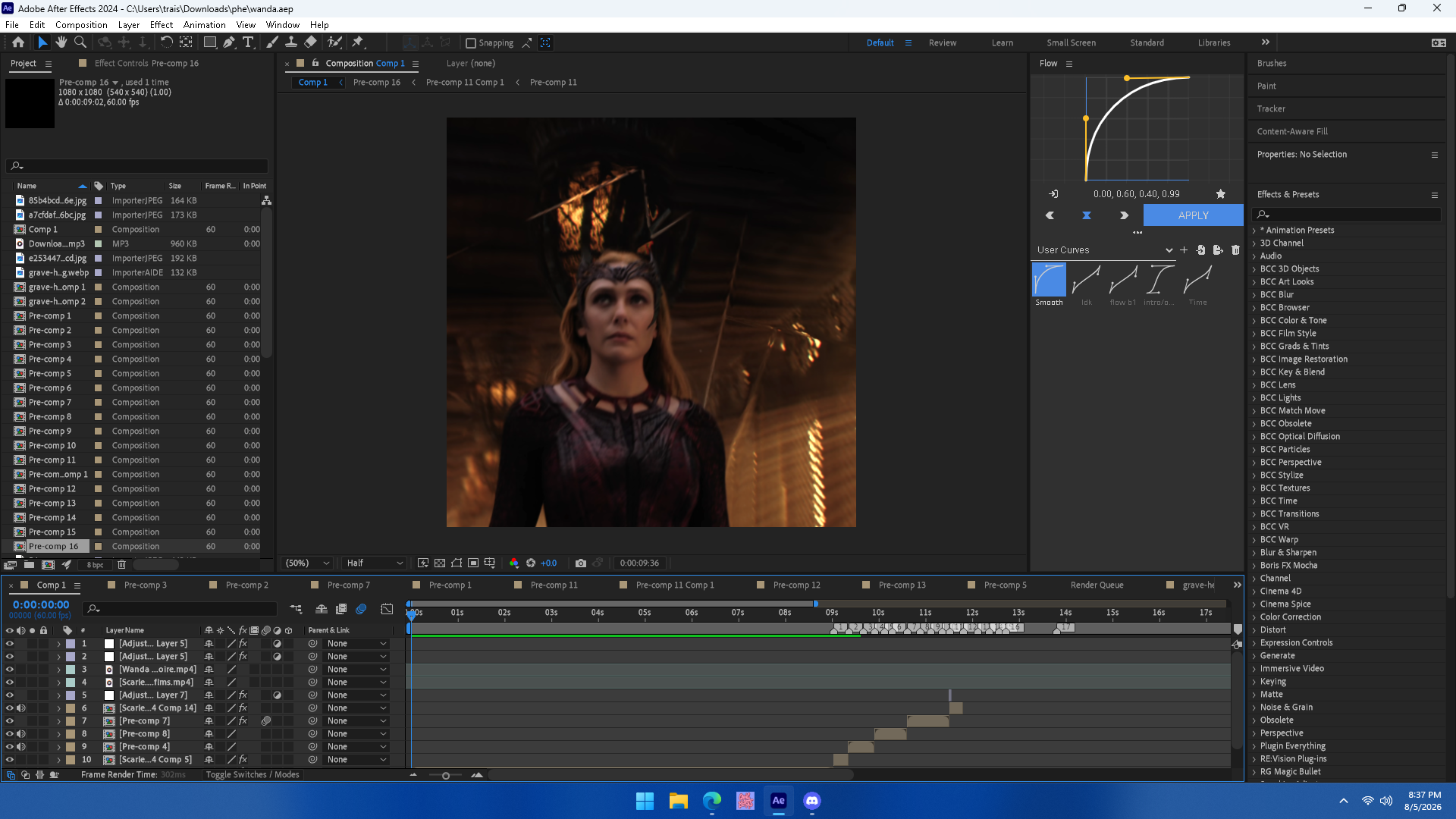The image size is (1456, 819).
Task: Open show channel and color management
Action: pyautogui.click(x=514, y=563)
